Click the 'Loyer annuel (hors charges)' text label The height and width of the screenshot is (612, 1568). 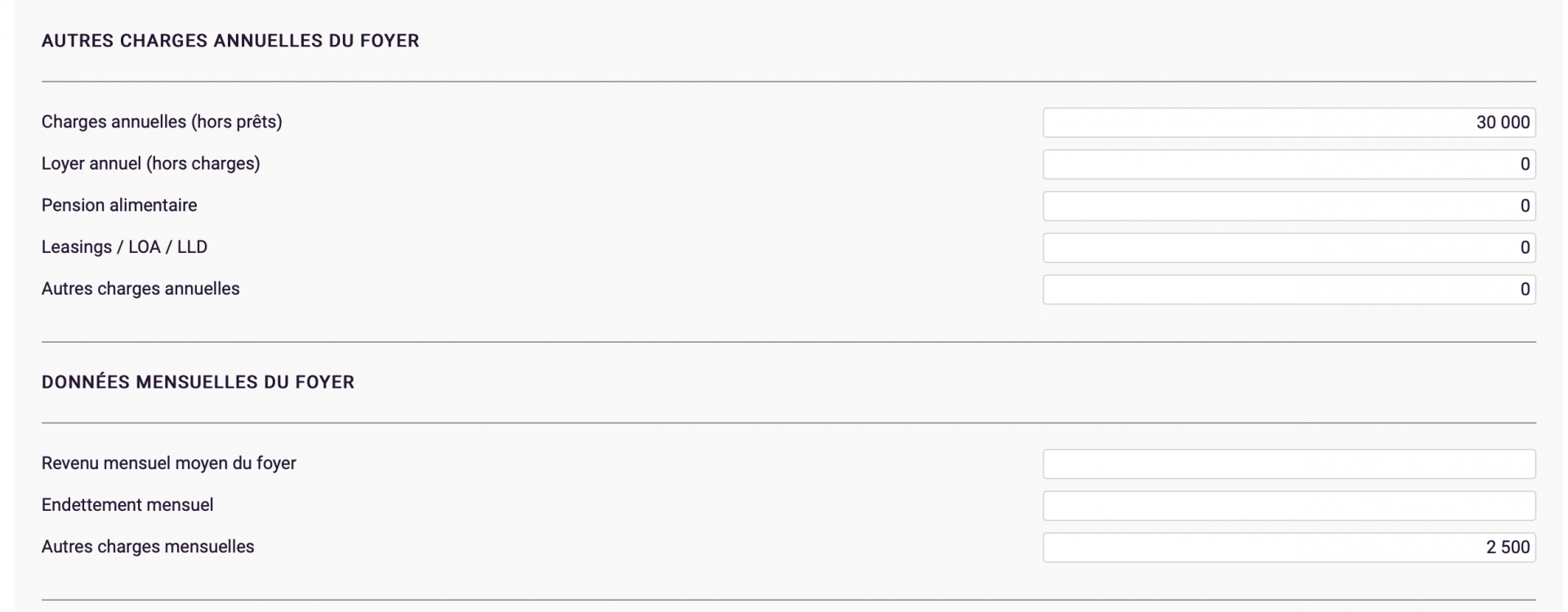click(151, 163)
